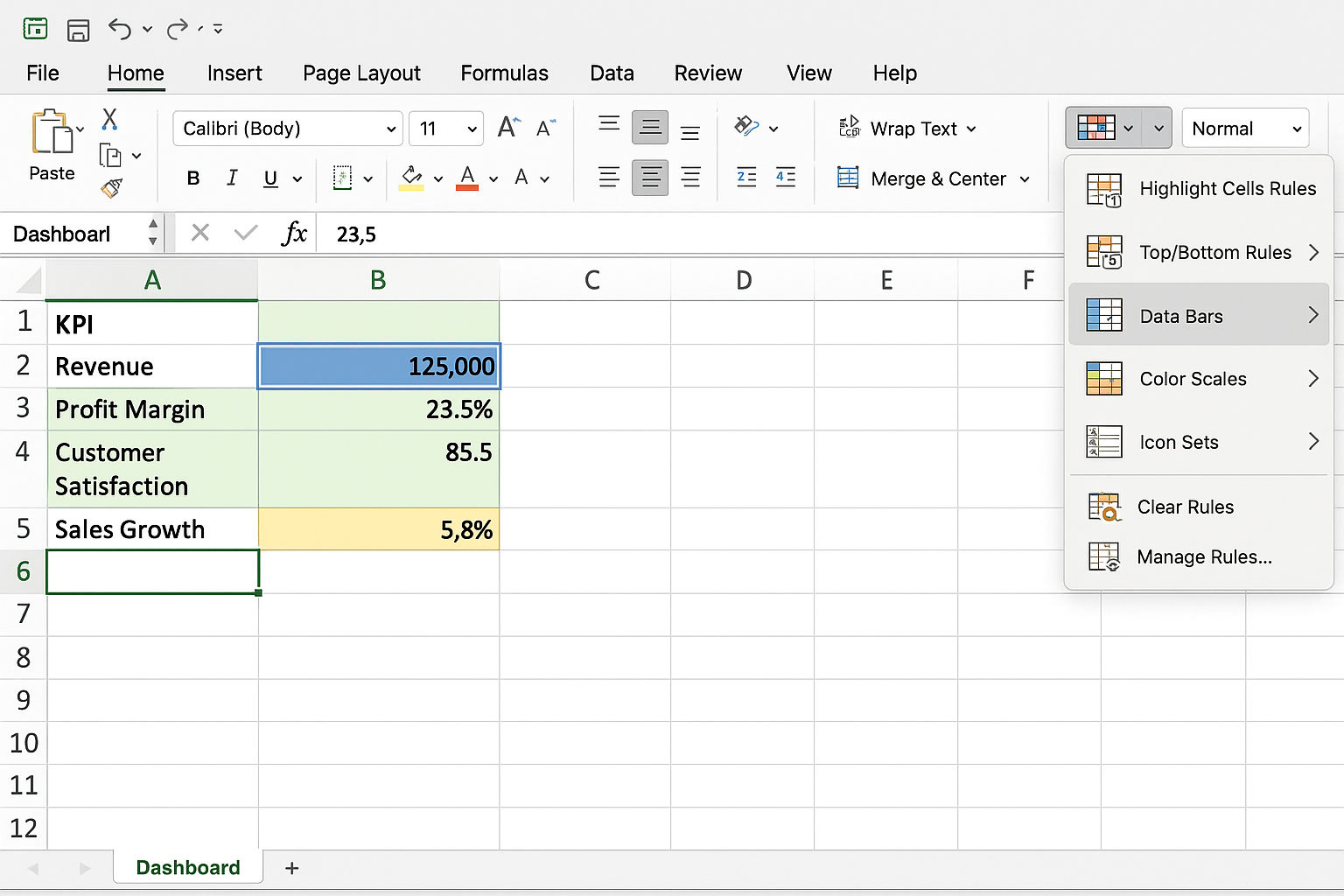The width and height of the screenshot is (1344, 896).
Task: Switch to the Review tab
Action: [x=708, y=73]
